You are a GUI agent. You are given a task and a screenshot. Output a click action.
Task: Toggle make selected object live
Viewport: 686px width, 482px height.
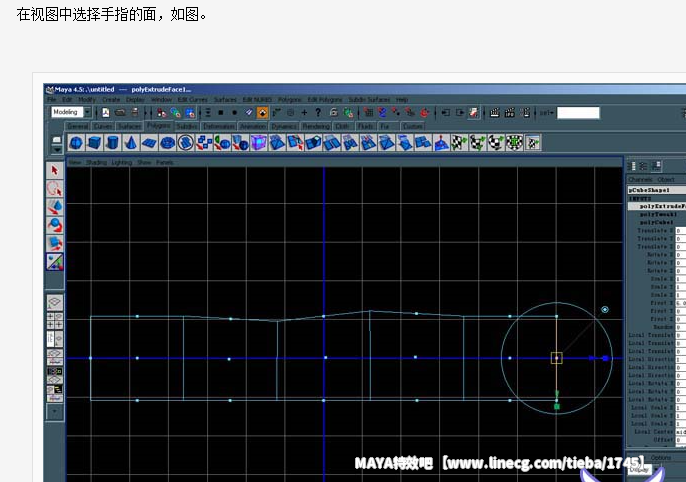pyautogui.click(x=424, y=113)
